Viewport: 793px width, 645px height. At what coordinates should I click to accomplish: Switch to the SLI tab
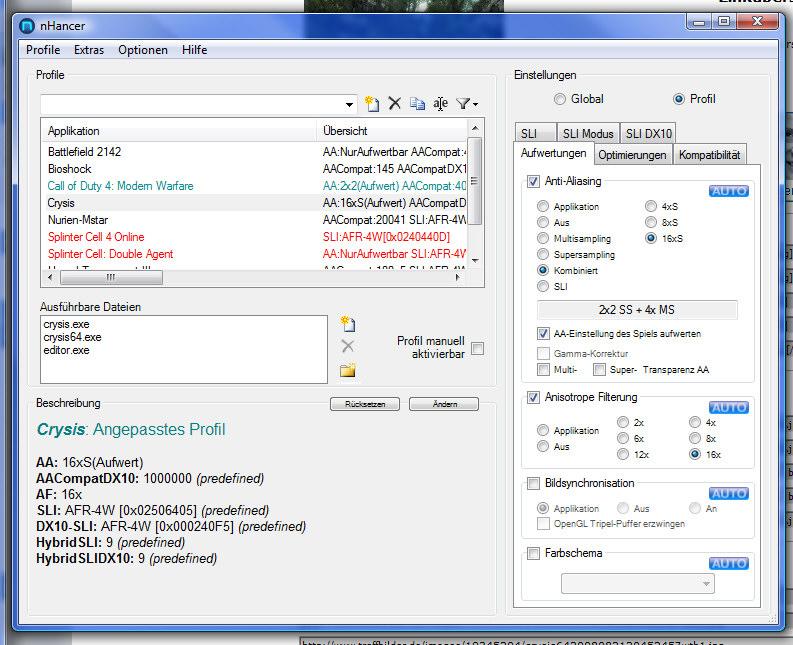pyautogui.click(x=535, y=134)
